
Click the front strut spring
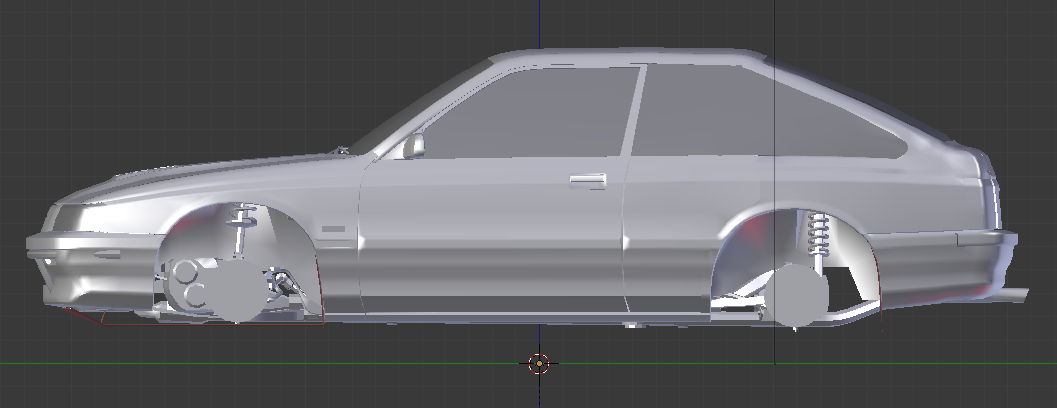pos(243,216)
